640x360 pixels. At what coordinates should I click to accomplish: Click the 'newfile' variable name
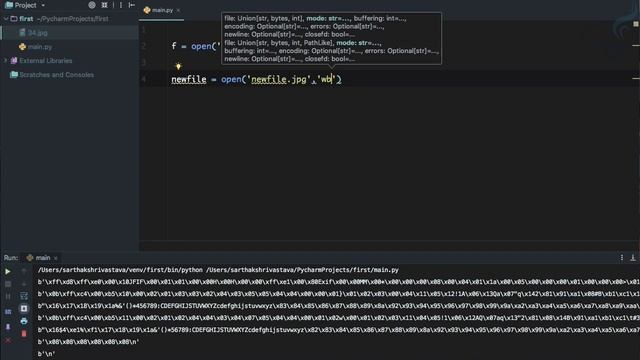189,79
